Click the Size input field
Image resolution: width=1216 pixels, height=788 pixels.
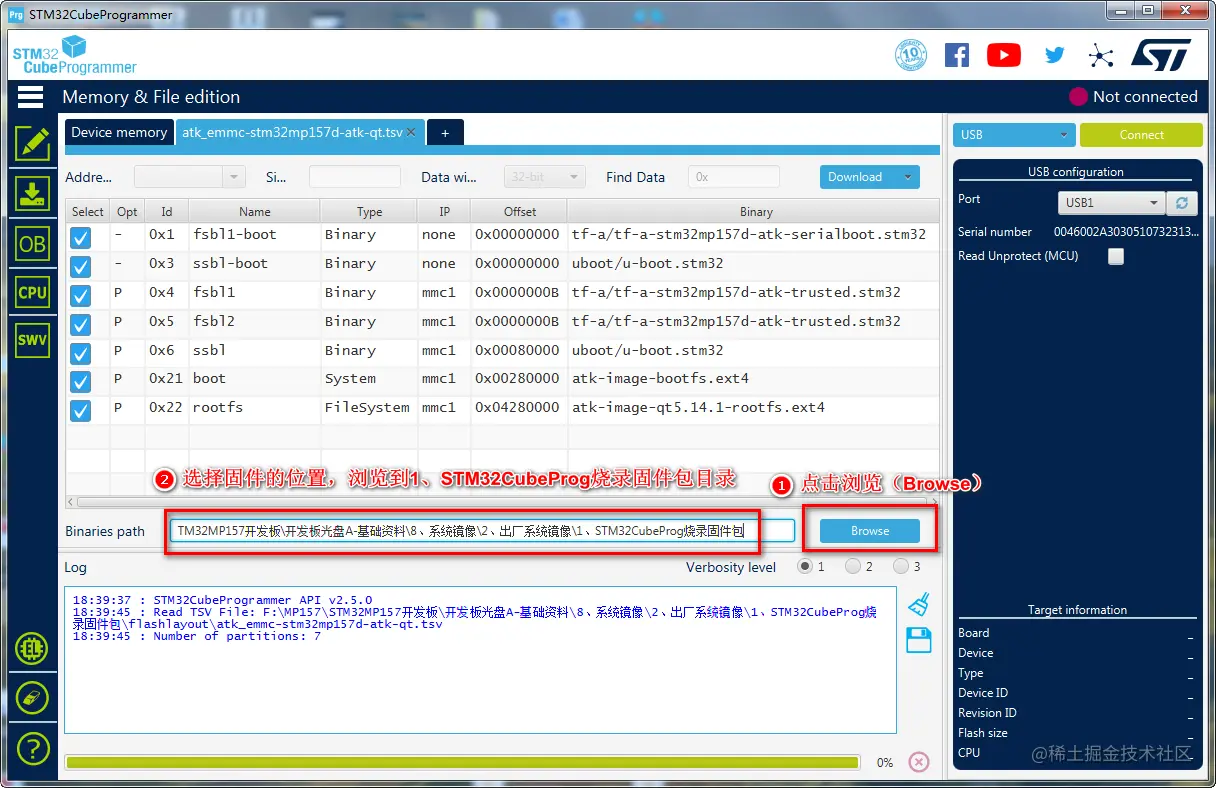(x=355, y=177)
